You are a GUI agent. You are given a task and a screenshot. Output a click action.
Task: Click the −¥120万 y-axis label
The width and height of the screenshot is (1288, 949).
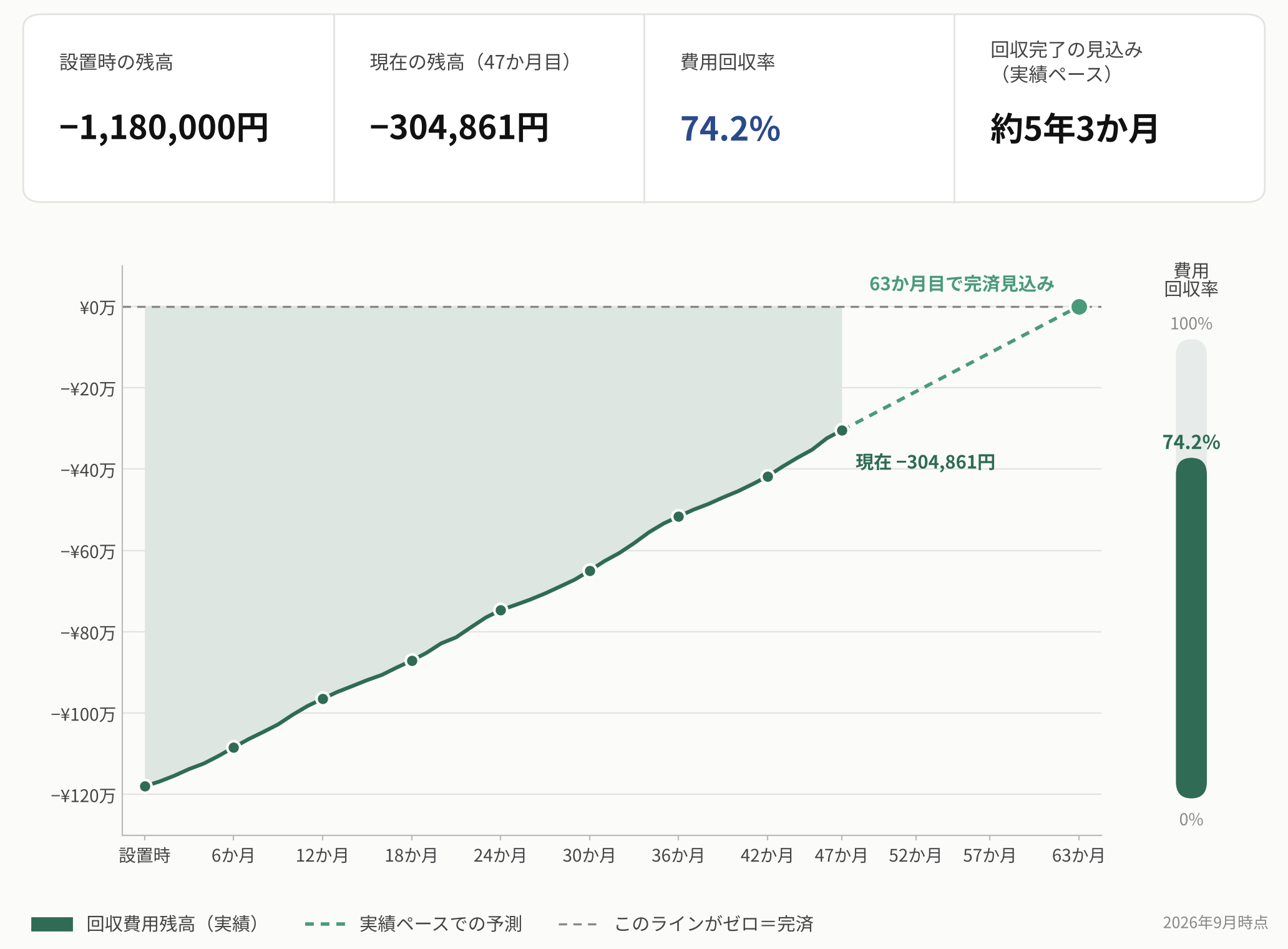(x=84, y=795)
